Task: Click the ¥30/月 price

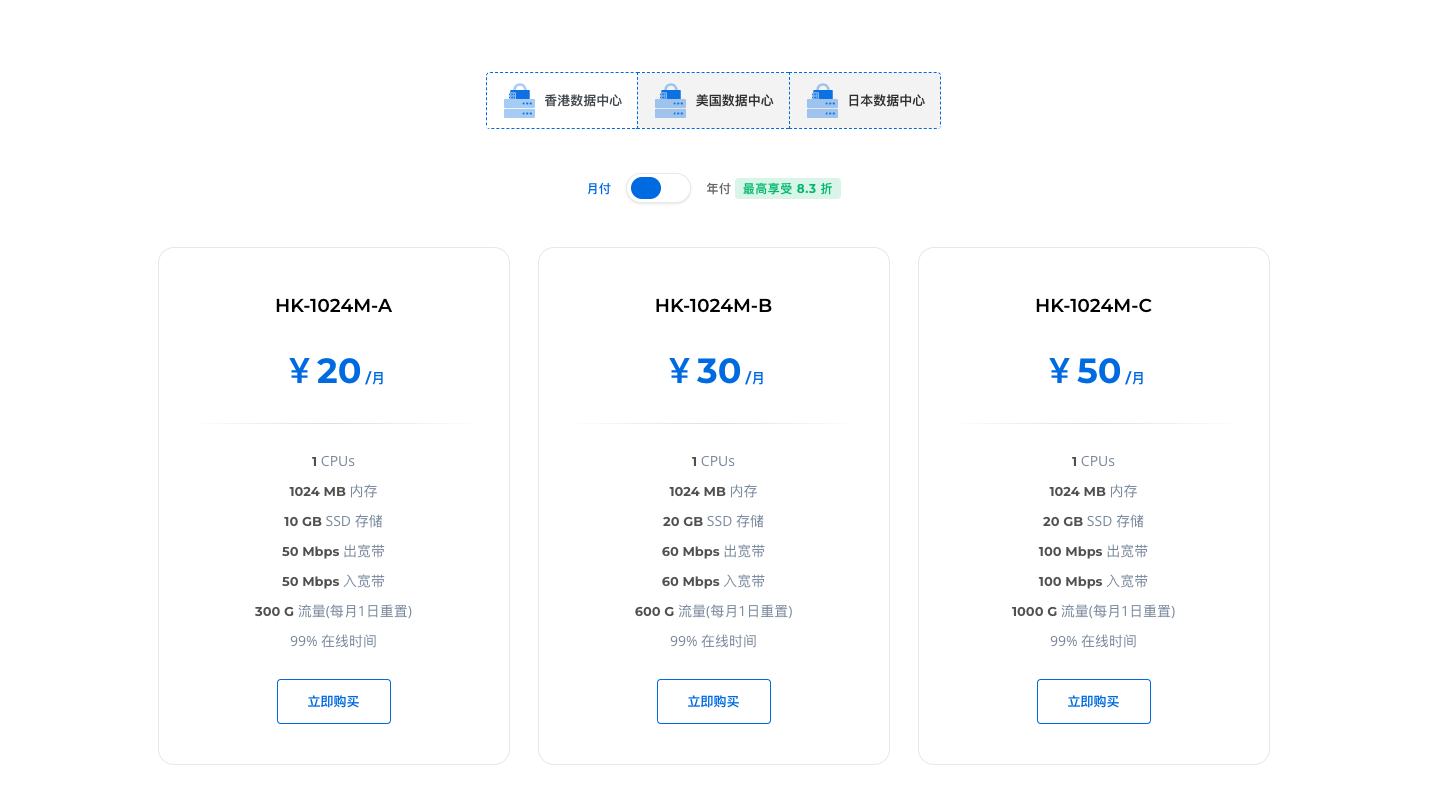Action: [715, 372]
